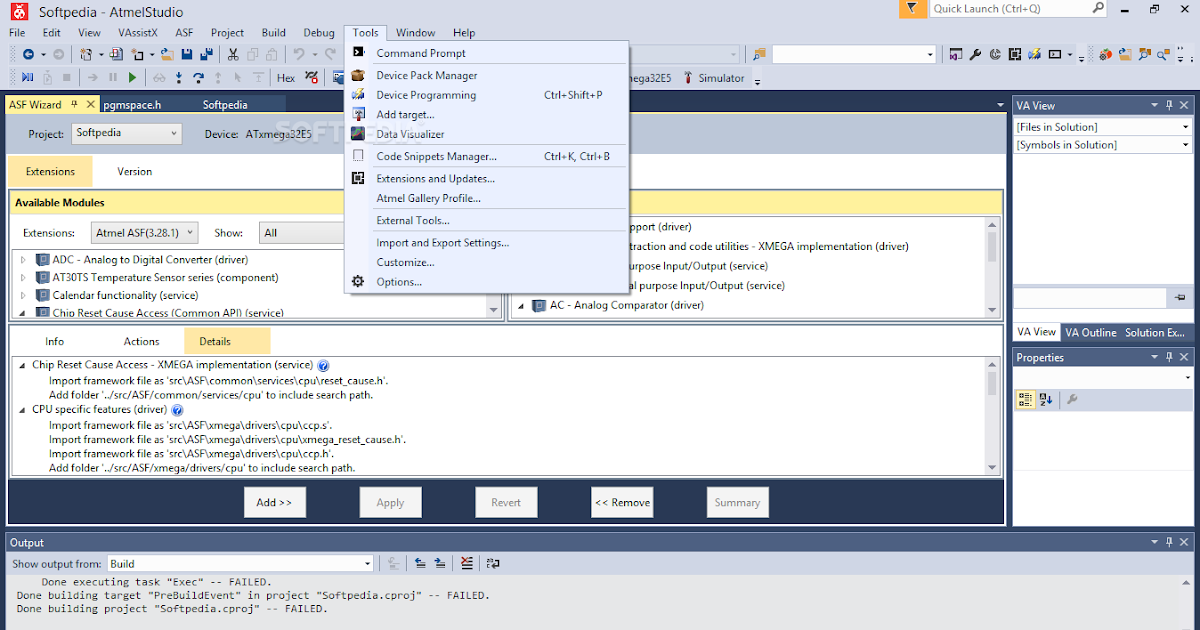Image resolution: width=1200 pixels, height=630 pixels.
Task: Click Alphabetical sort icon in Properties
Action: pyautogui.click(x=1046, y=399)
